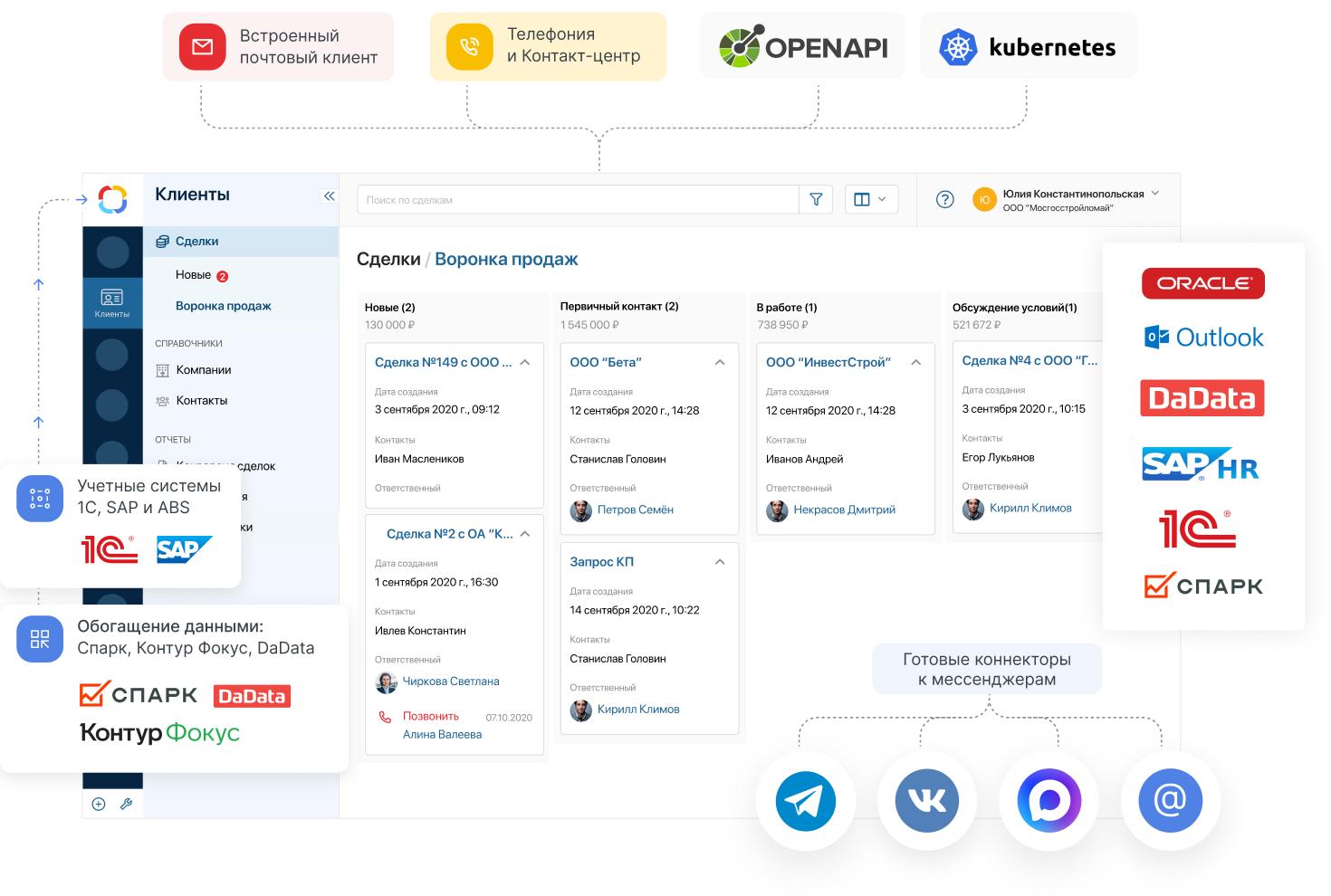Open deal Сделка №149 с ООО
This screenshot has height=896, width=1331.
[443, 362]
